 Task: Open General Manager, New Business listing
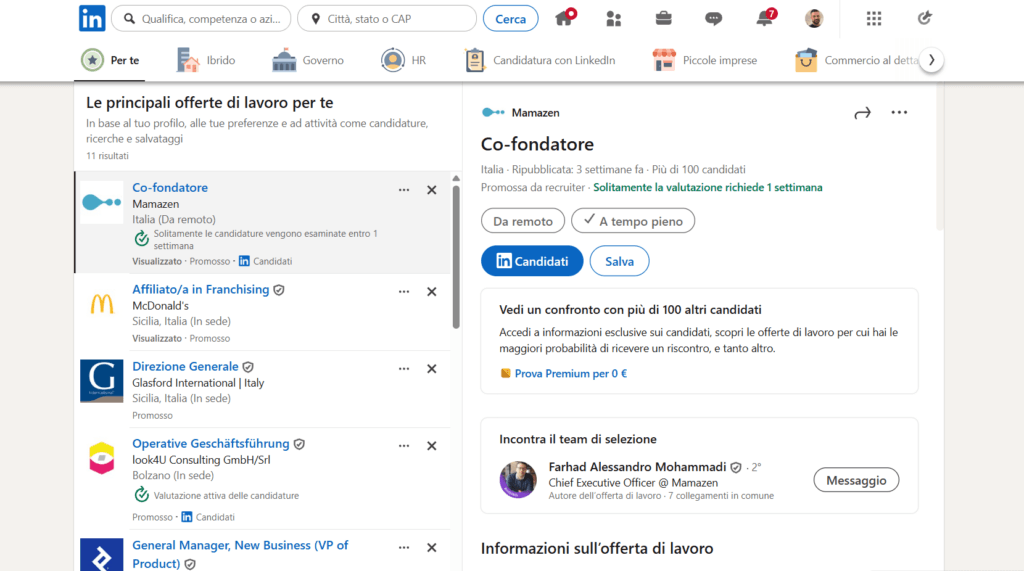(240, 554)
